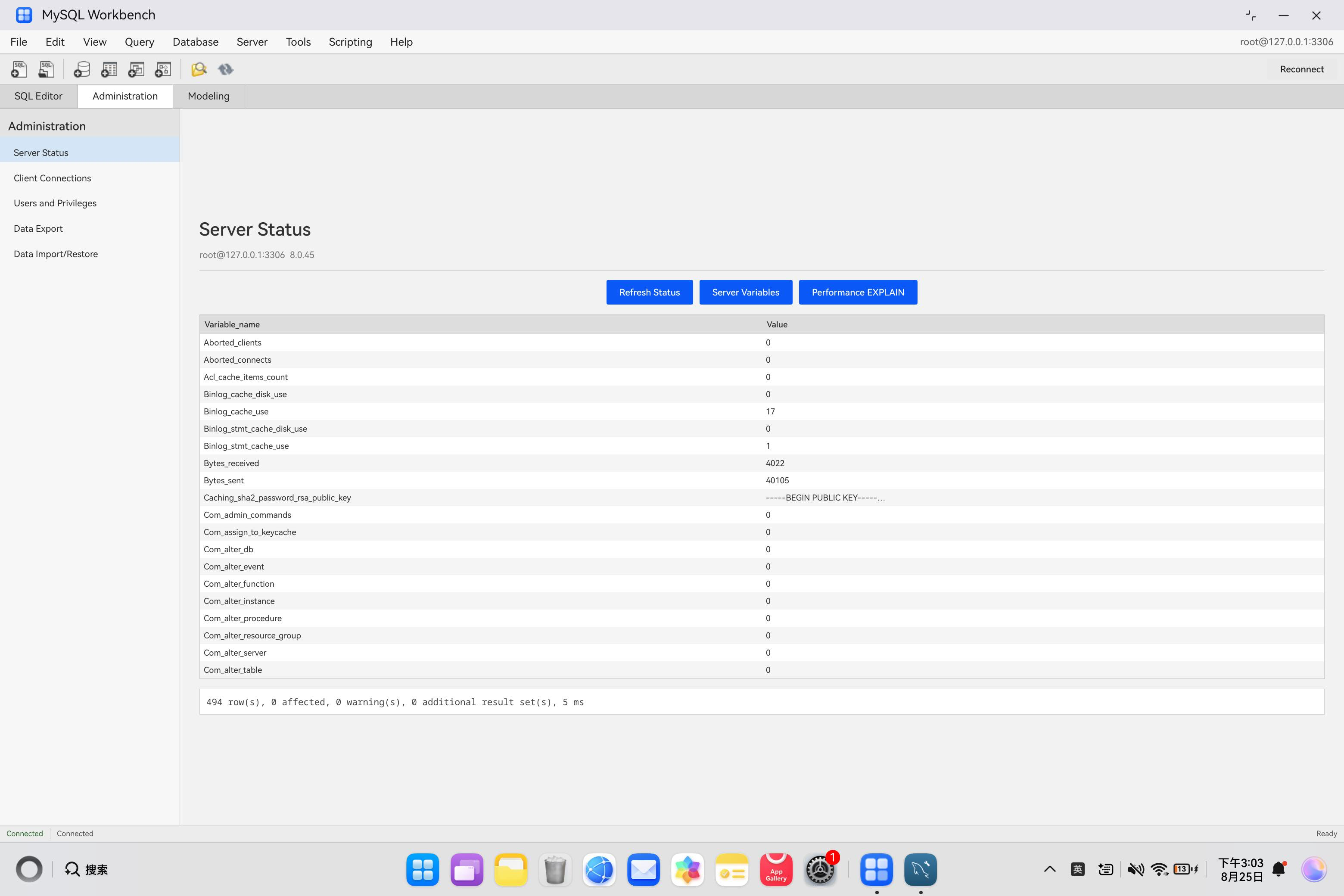This screenshot has width=1344, height=896.
Task: Click the Server Variables button
Action: tap(746, 292)
